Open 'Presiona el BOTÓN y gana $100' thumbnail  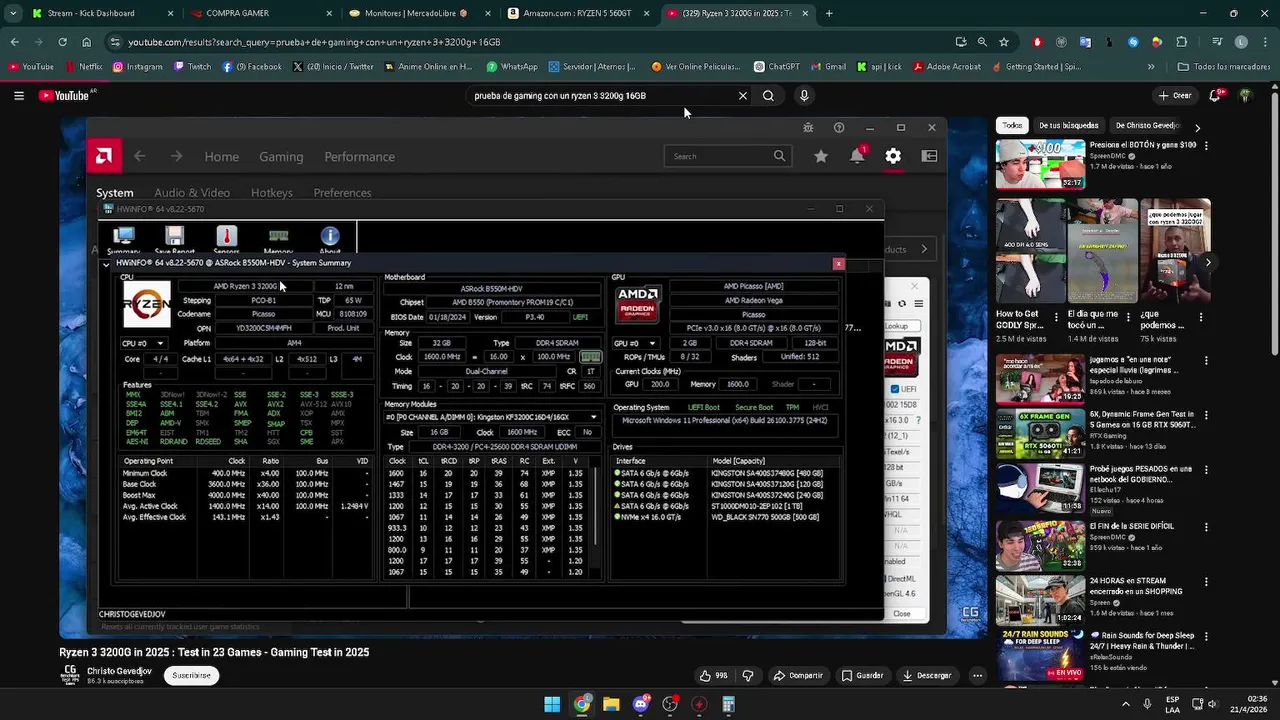coord(1040,164)
